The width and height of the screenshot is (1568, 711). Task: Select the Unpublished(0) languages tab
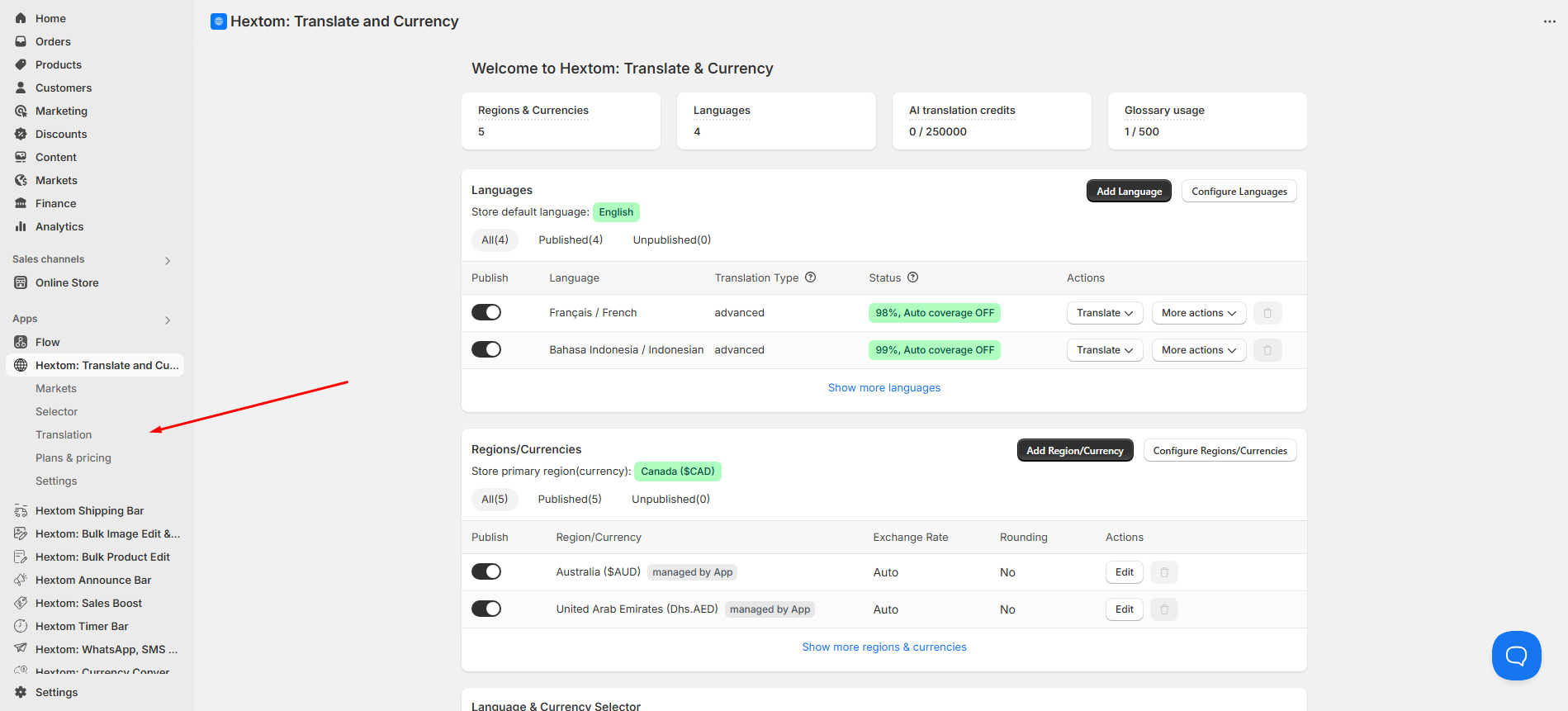(672, 239)
